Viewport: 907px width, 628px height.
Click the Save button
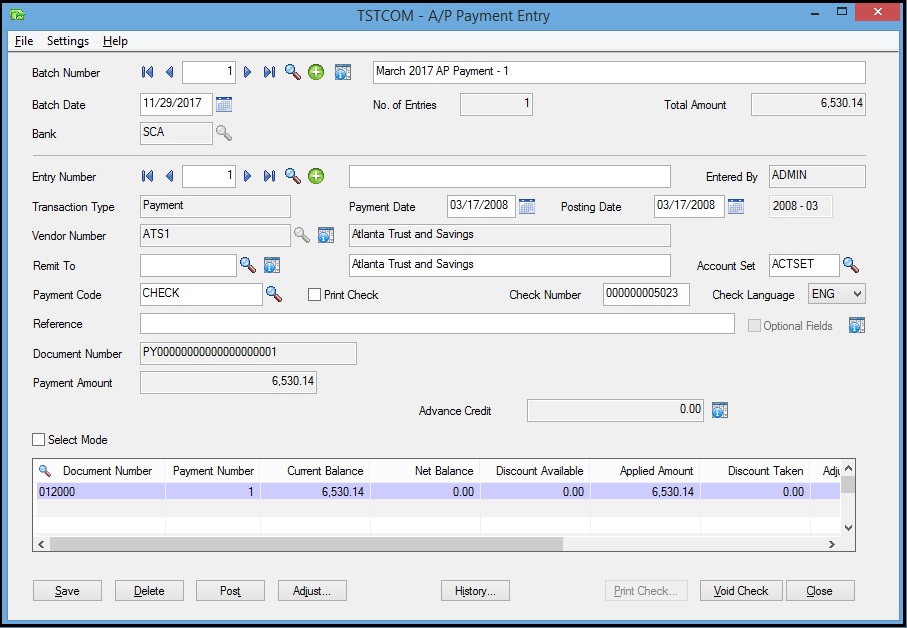67,590
